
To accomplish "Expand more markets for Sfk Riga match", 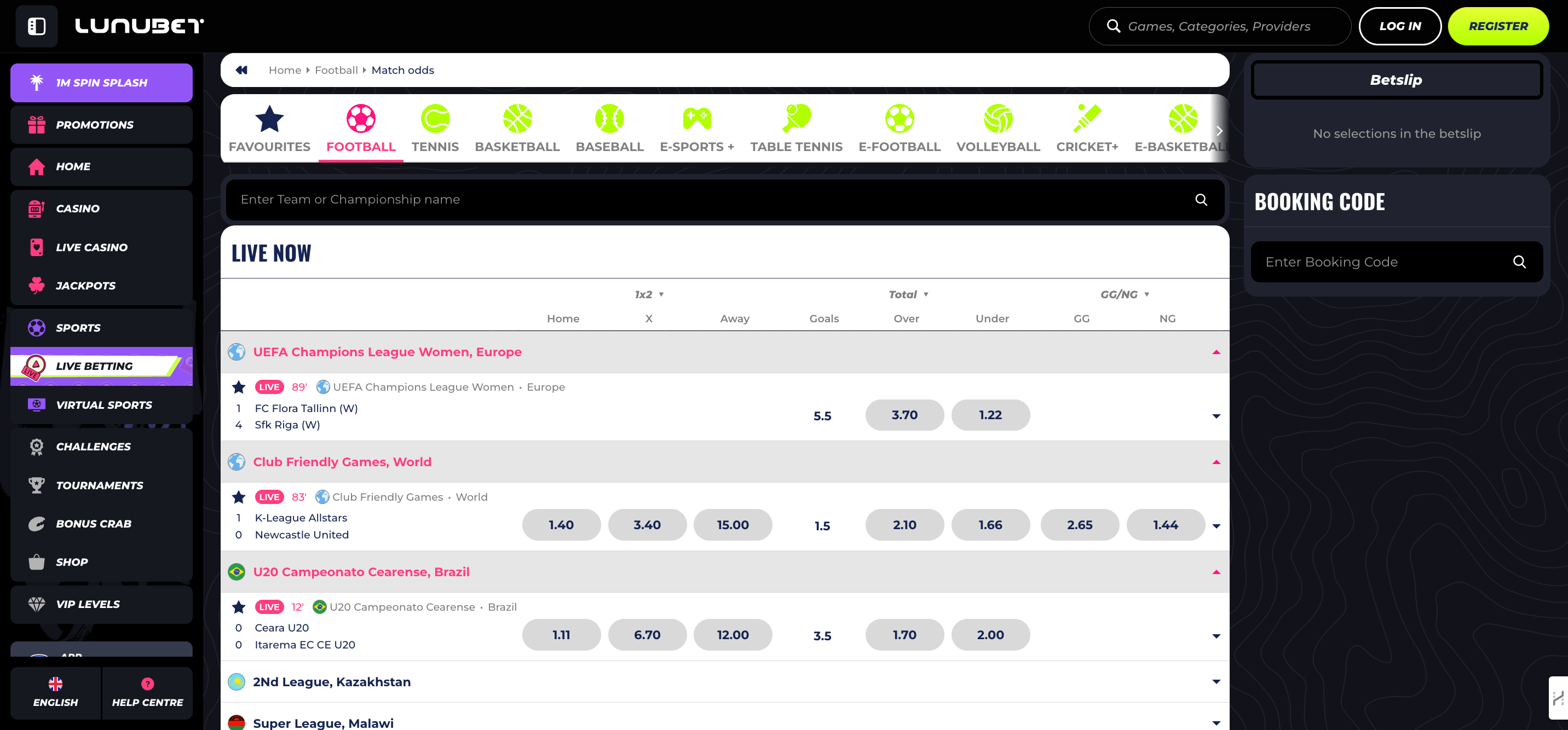I will point(1216,416).
